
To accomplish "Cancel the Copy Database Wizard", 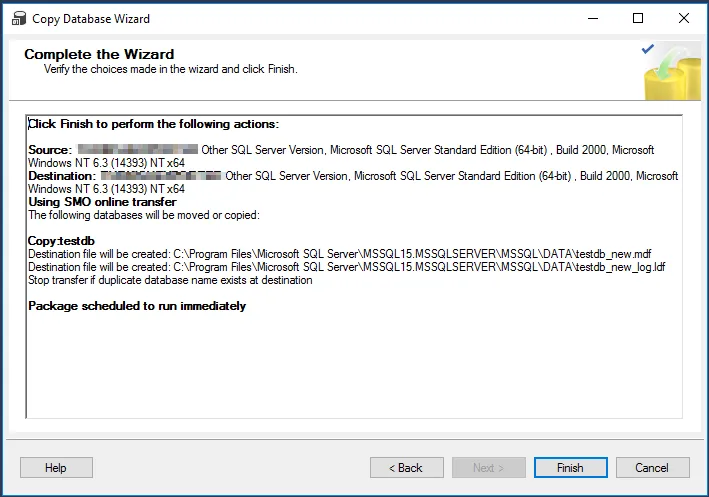I will pyautogui.click(x=652, y=467).
